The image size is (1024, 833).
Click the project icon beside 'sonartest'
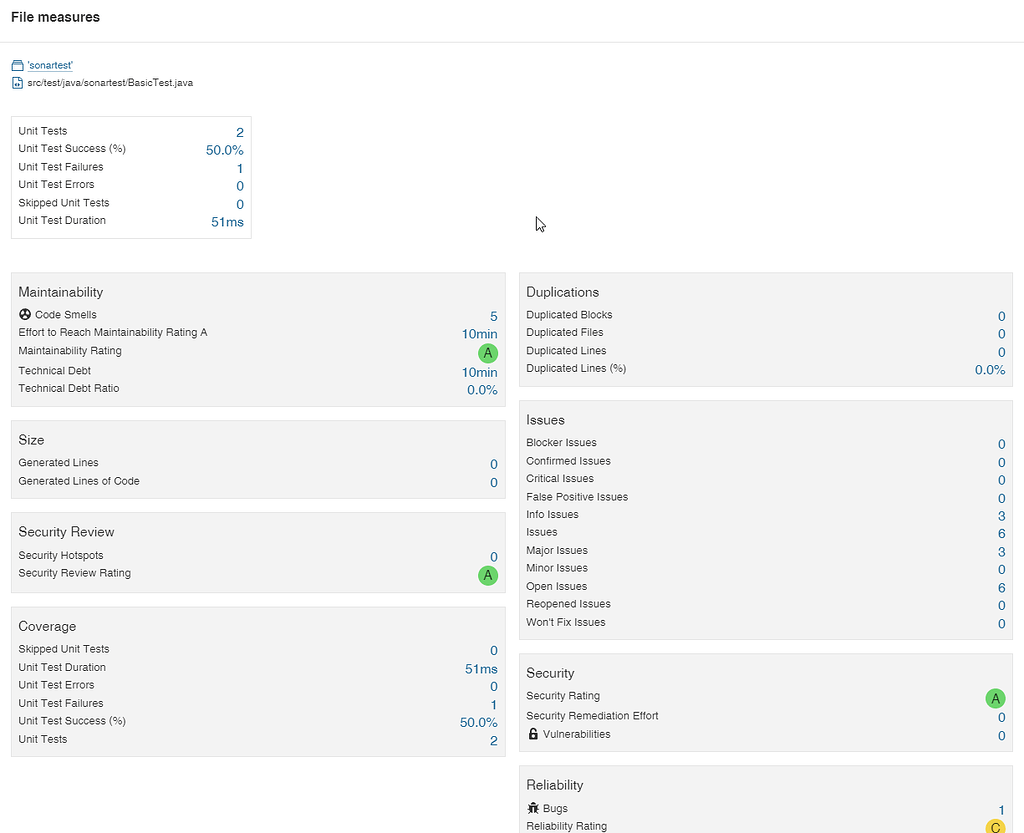tap(17, 65)
